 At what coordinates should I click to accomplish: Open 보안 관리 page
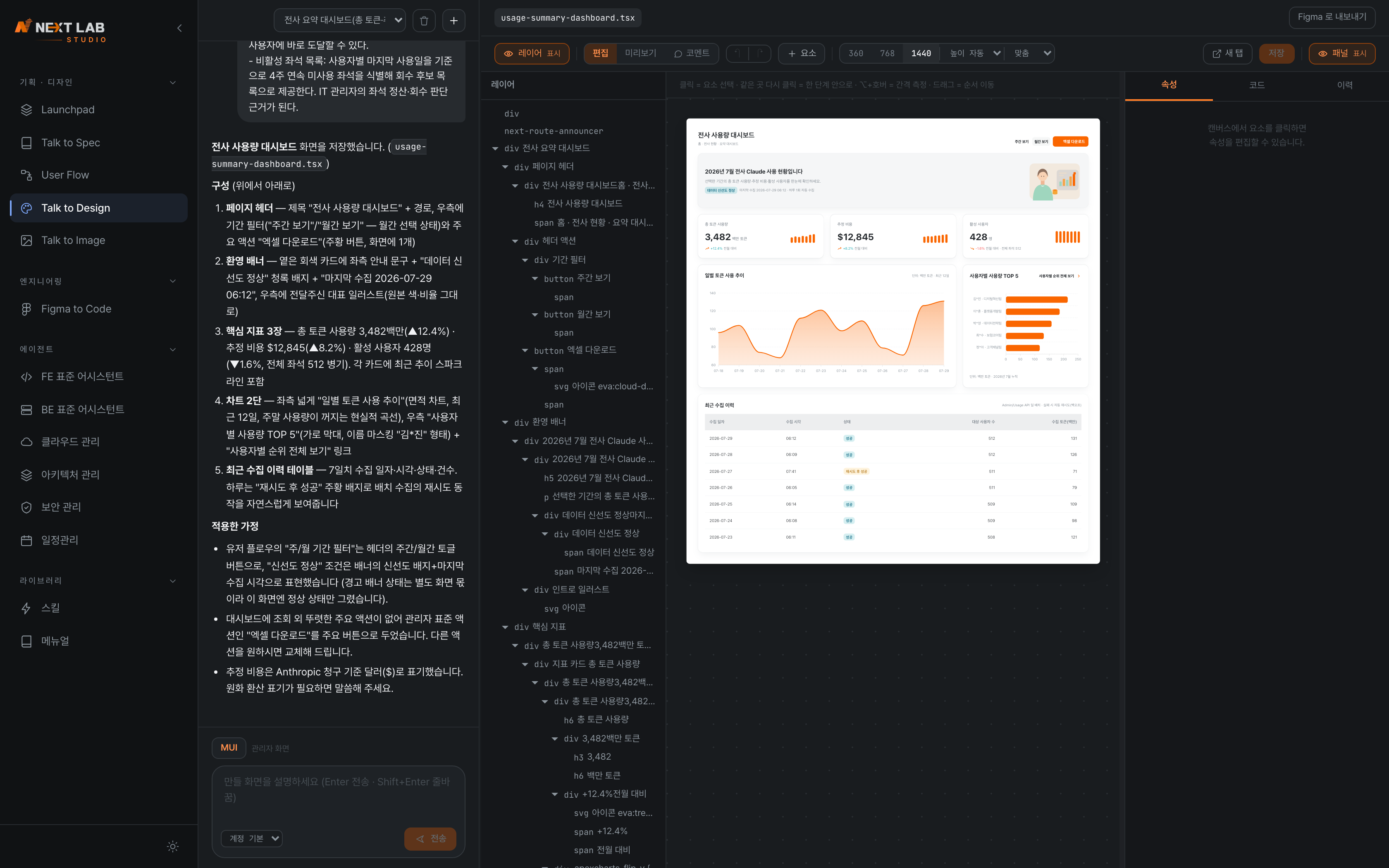[99, 507]
